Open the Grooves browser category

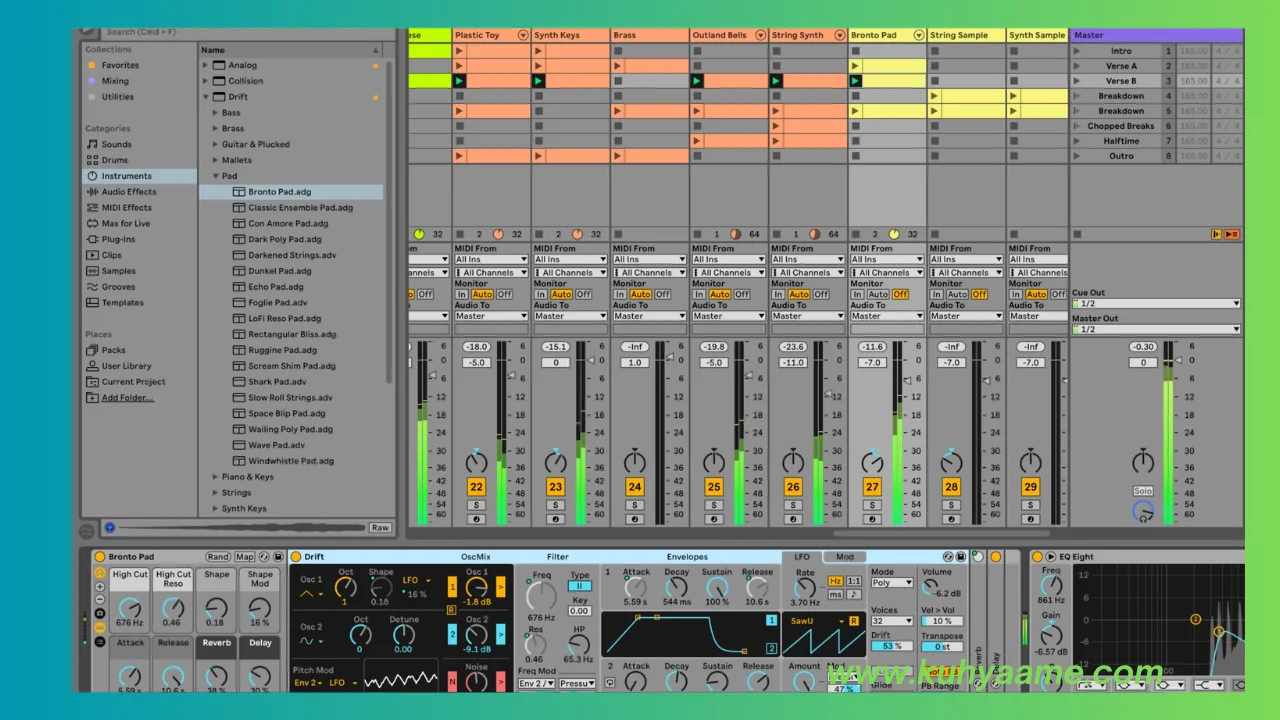(118, 287)
